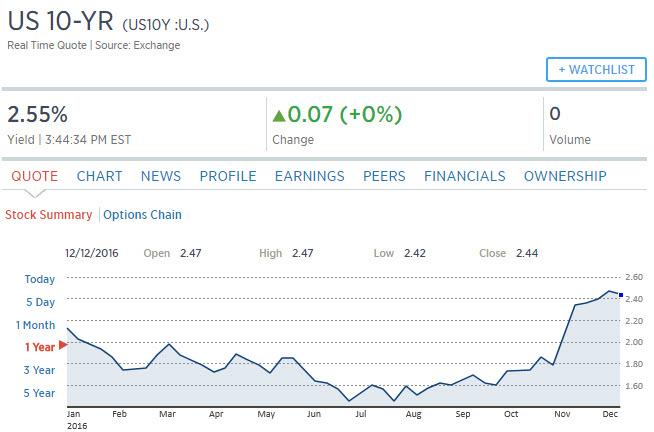
Task: Add US 10-YR to watchlist
Action: [x=596, y=70]
